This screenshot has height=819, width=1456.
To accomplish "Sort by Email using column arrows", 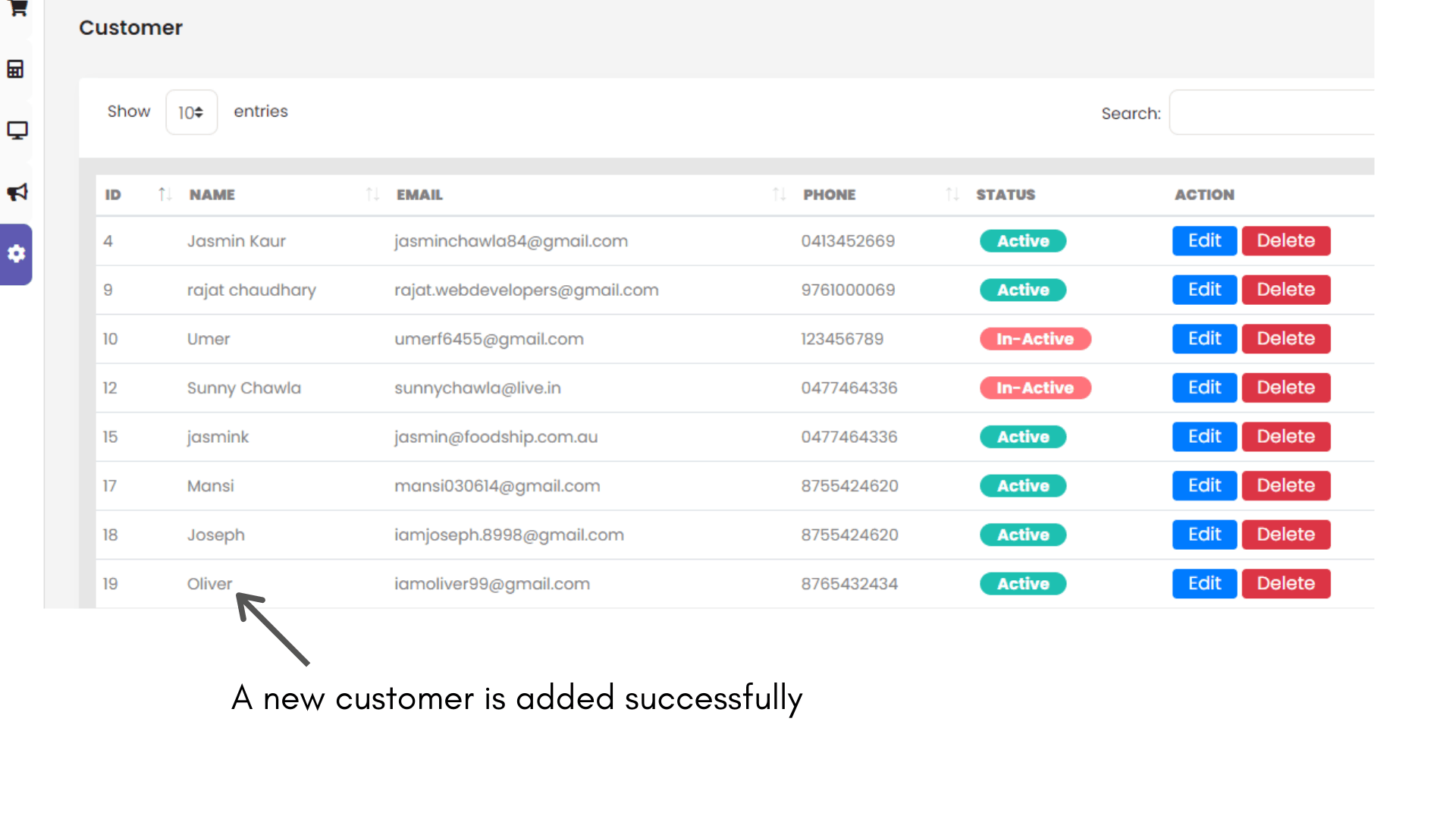I will pos(779,195).
